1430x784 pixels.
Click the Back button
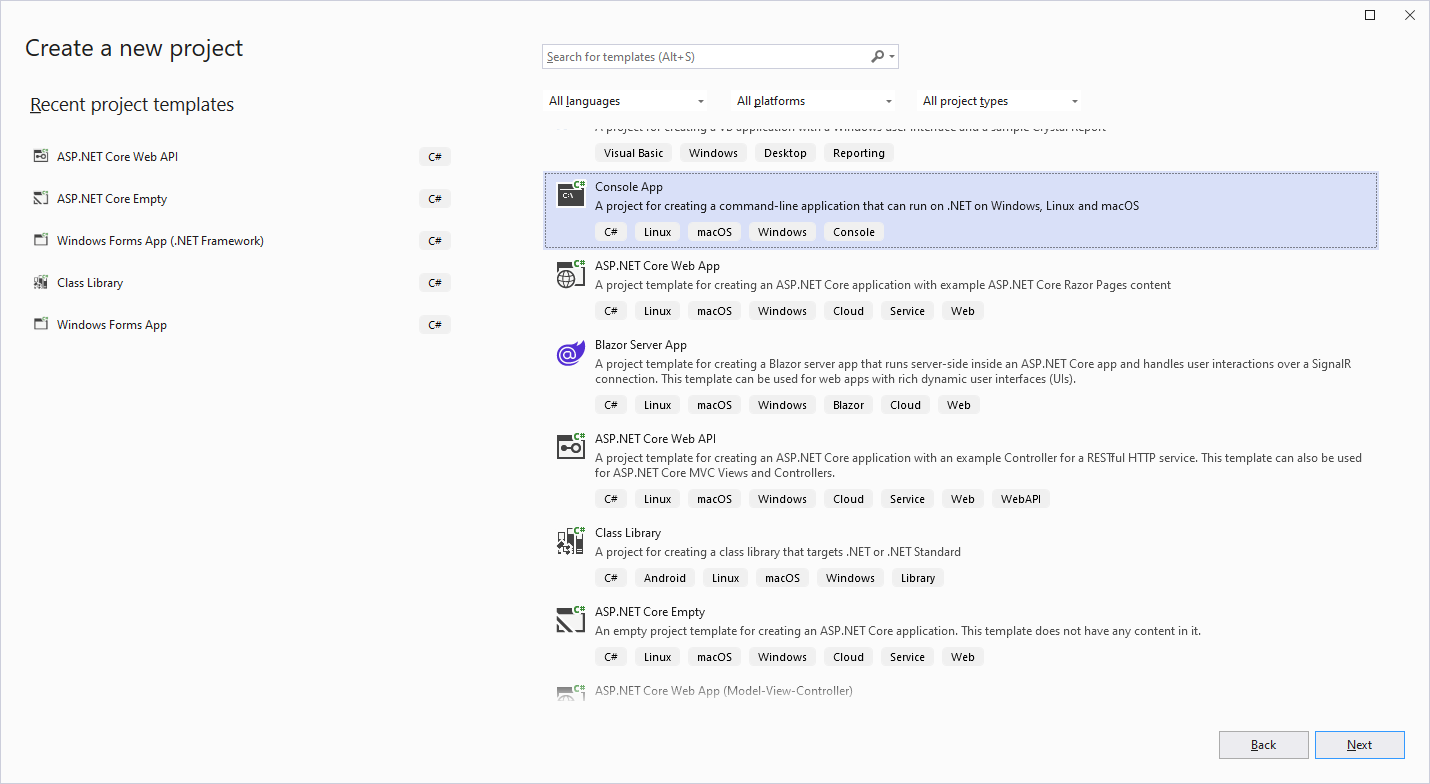point(1263,745)
